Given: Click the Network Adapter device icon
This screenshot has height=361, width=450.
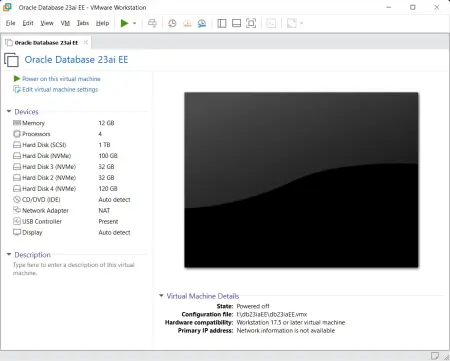Looking at the screenshot, I should click(x=17, y=210).
